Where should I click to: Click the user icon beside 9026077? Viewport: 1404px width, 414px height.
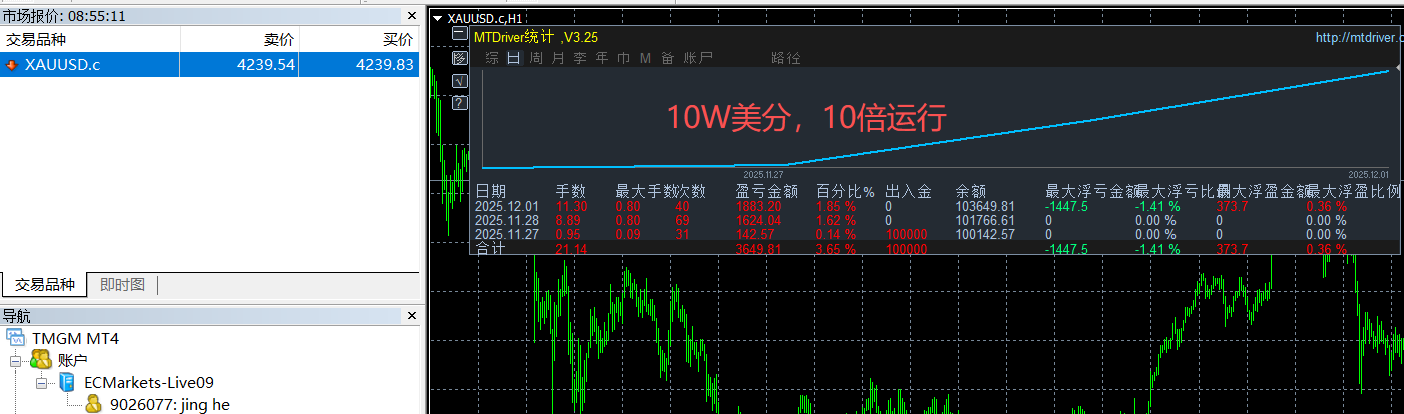tap(93, 404)
